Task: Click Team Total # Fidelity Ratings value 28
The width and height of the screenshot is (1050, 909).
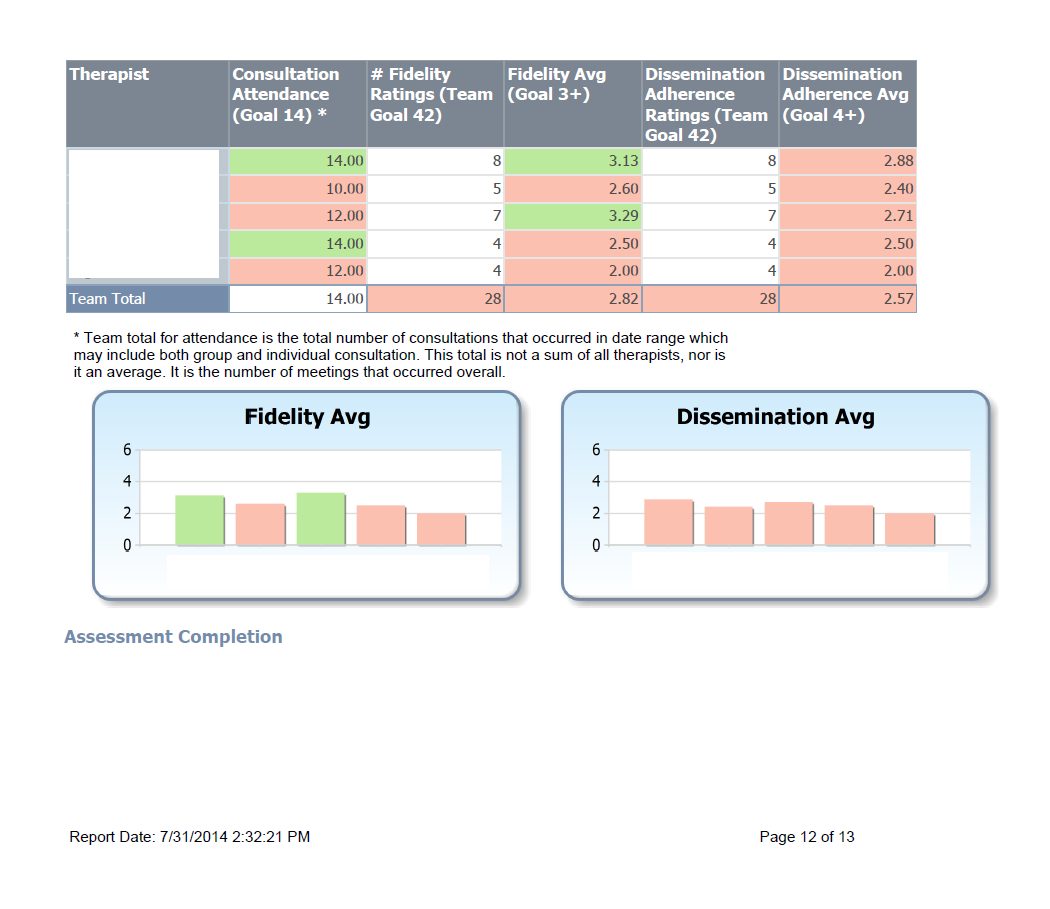Action: tap(435, 299)
